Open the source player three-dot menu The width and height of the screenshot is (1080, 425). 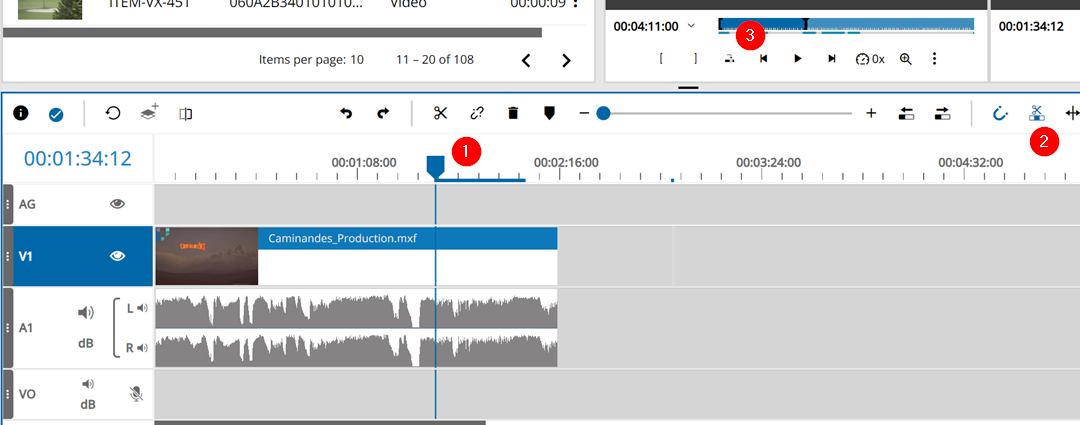point(935,59)
